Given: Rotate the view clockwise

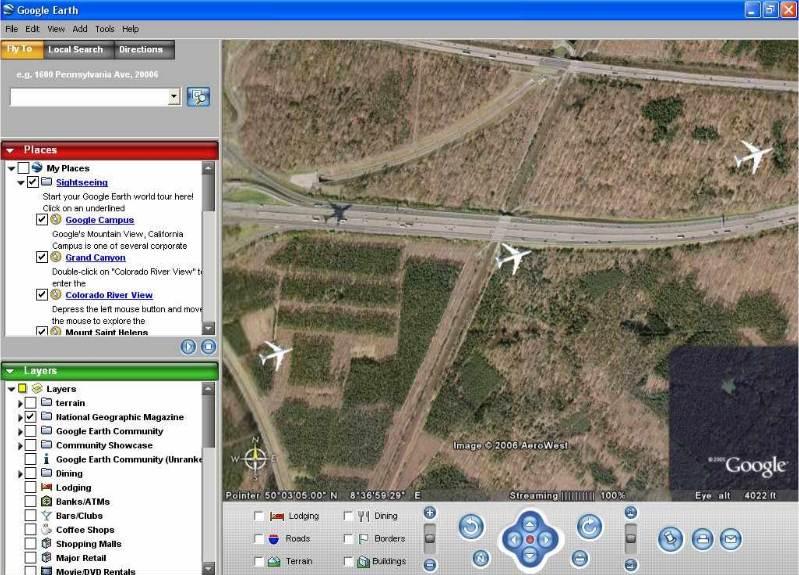Looking at the screenshot, I should point(589,526).
